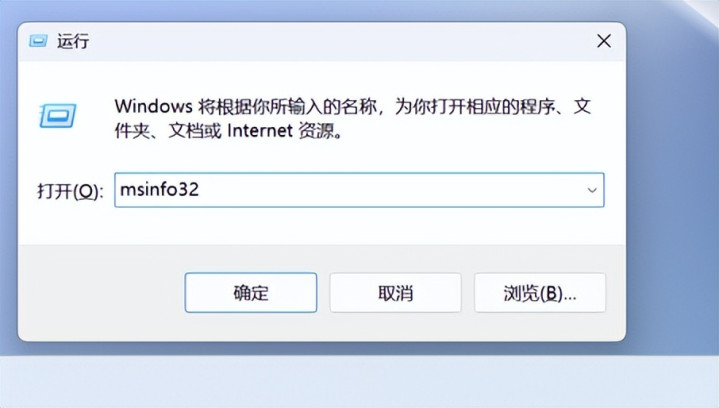The height and width of the screenshot is (408, 719).
Task: Click the small Run icon in title bar
Action: coord(38,41)
